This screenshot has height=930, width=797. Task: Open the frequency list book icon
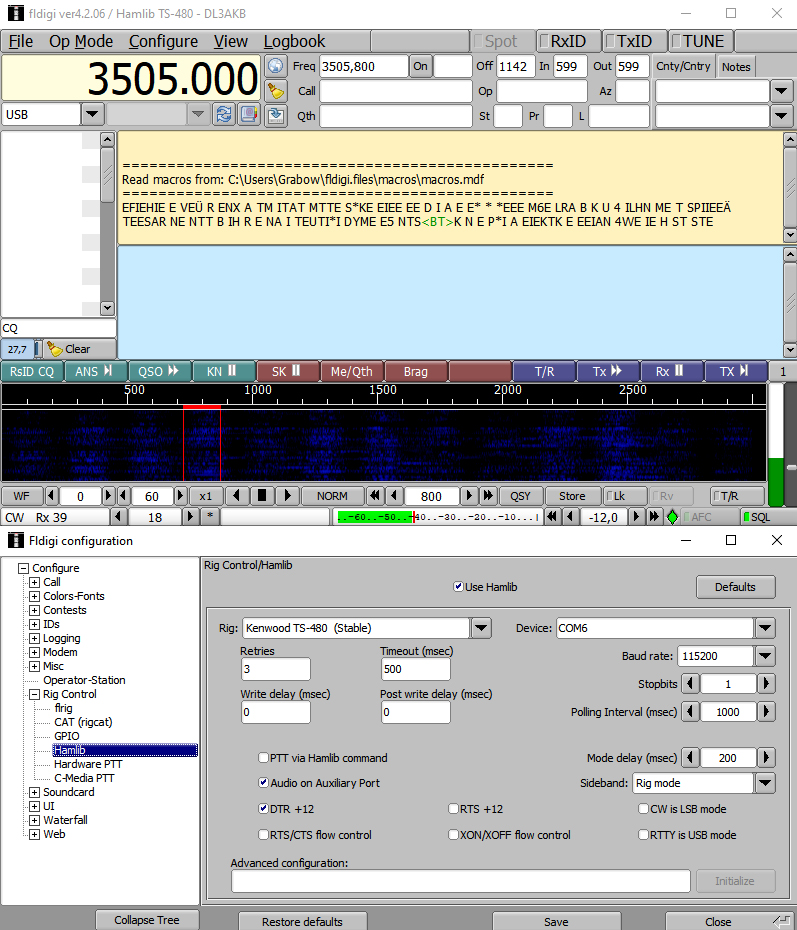click(247, 114)
